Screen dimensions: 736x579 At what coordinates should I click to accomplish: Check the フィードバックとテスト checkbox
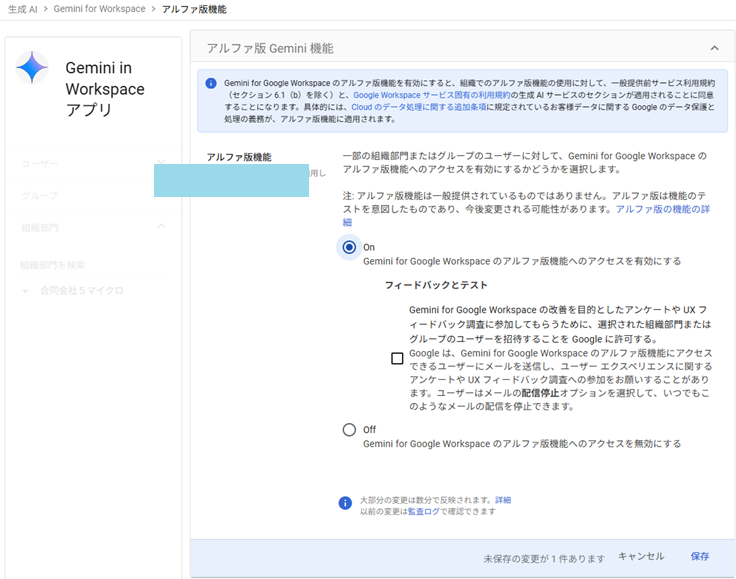click(x=397, y=359)
